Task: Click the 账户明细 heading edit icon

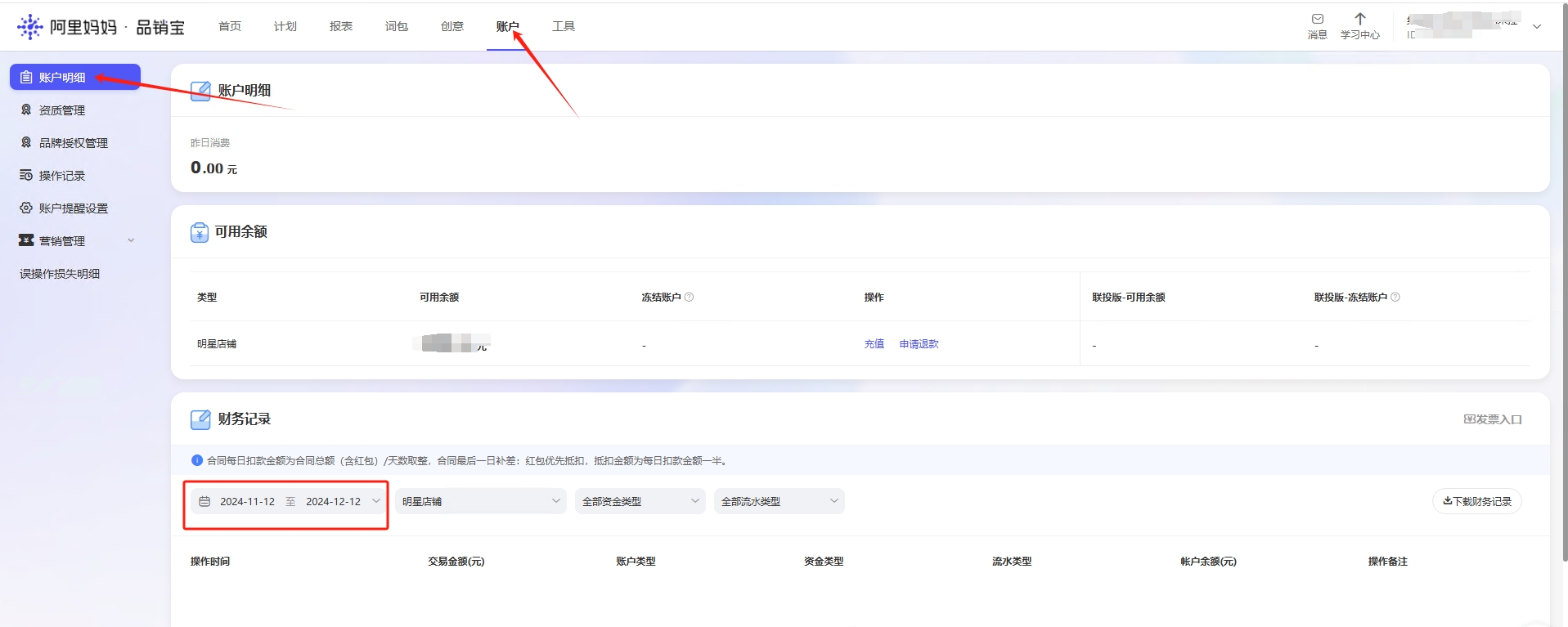Action: (x=200, y=91)
